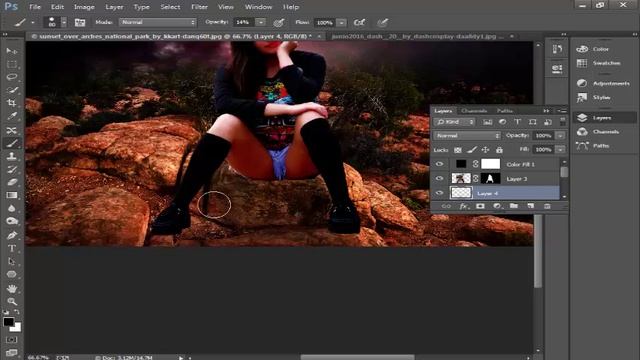This screenshot has height=360, width=640.
Task: Toggle Quick Mask mode
Action: [x=11, y=340]
